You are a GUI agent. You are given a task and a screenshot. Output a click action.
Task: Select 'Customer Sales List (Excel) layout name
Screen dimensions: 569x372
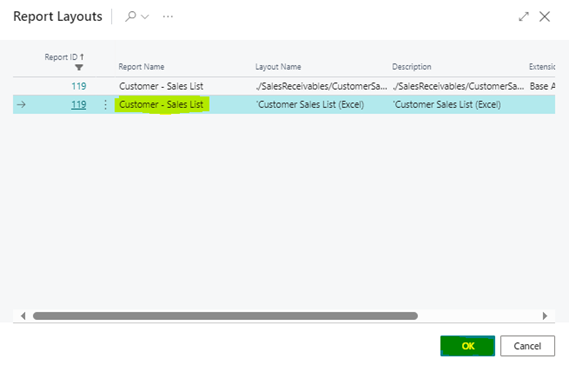[x=310, y=105]
